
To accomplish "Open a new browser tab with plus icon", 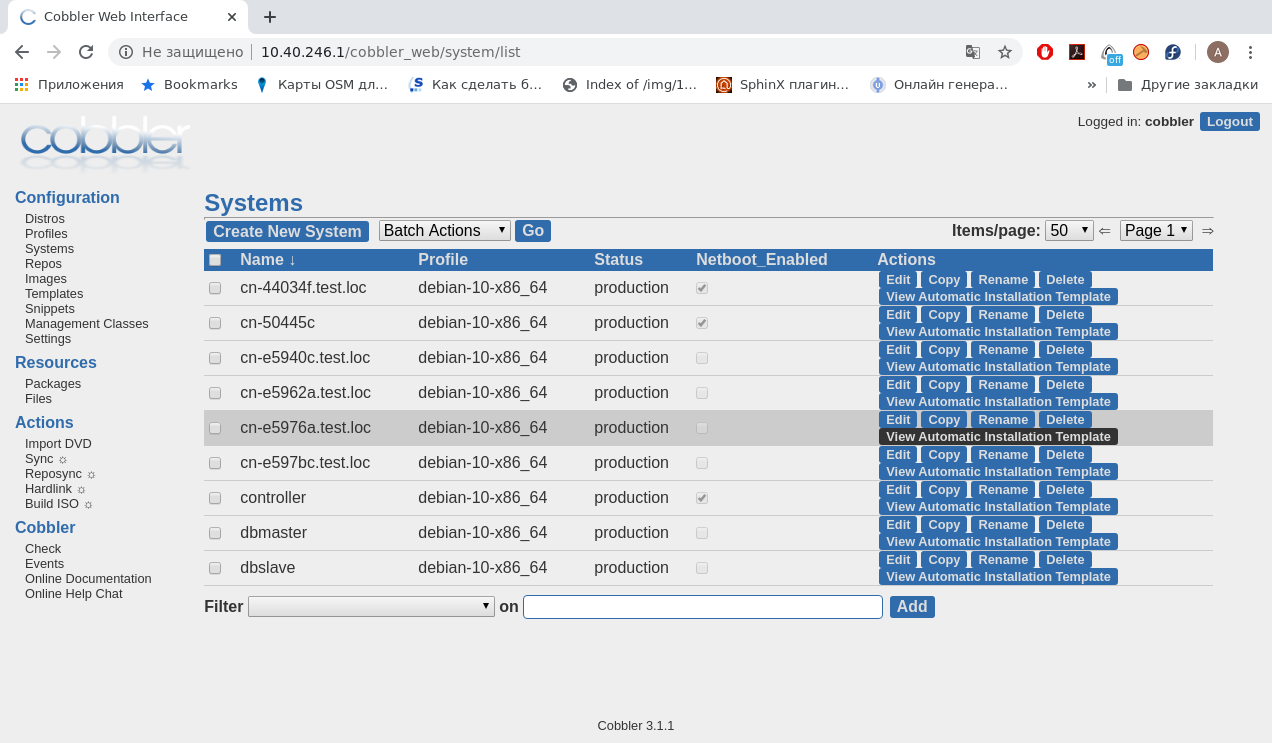I will coord(270,17).
